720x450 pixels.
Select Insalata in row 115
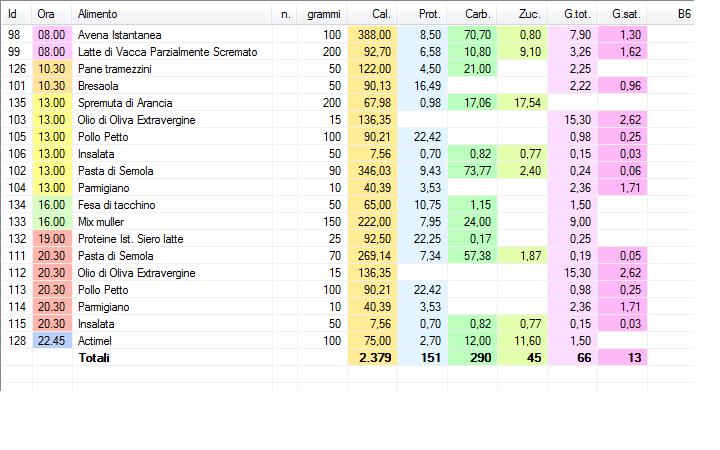(x=96, y=324)
